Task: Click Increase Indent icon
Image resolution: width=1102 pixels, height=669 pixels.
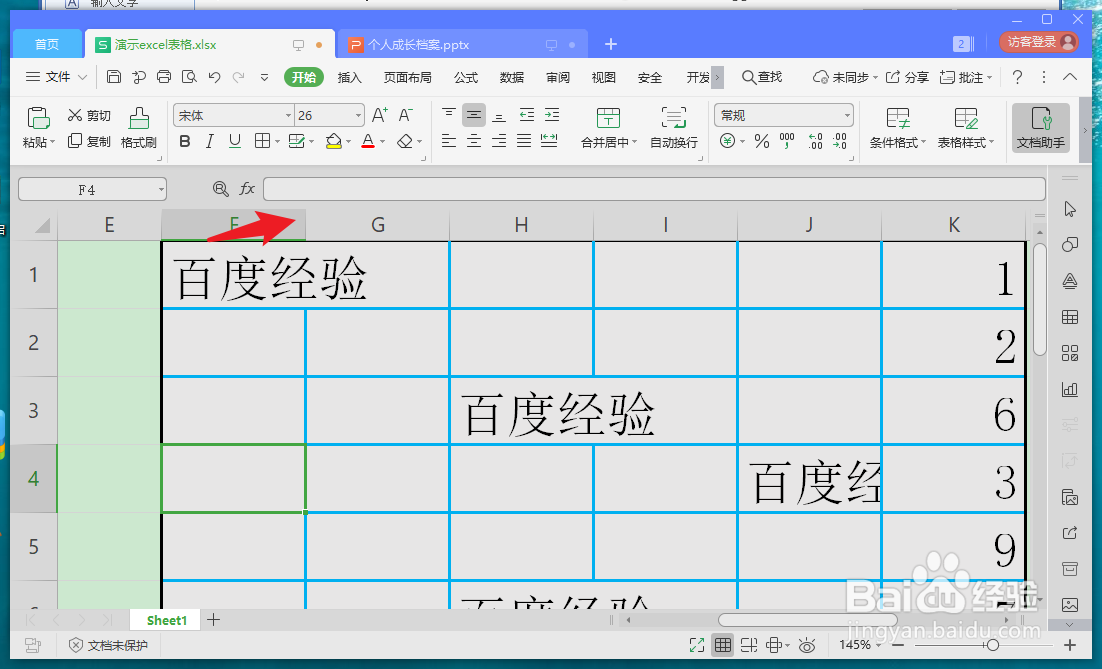Action: click(x=552, y=115)
